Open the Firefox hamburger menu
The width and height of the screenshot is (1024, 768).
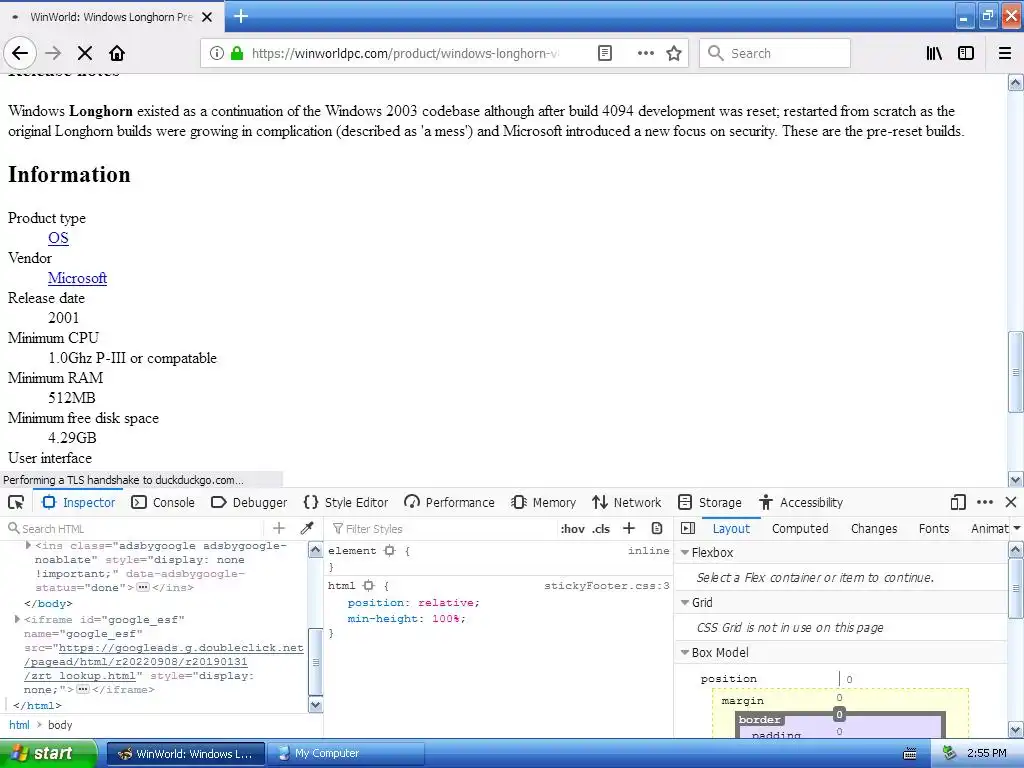tap(1005, 53)
